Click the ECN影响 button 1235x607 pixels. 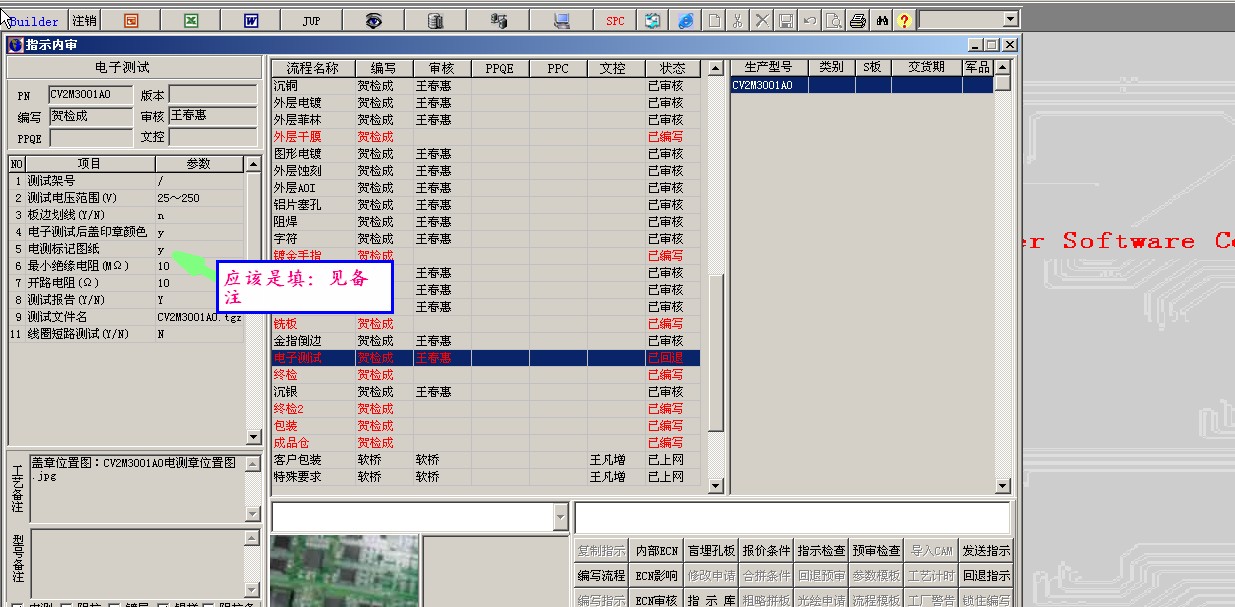click(657, 576)
